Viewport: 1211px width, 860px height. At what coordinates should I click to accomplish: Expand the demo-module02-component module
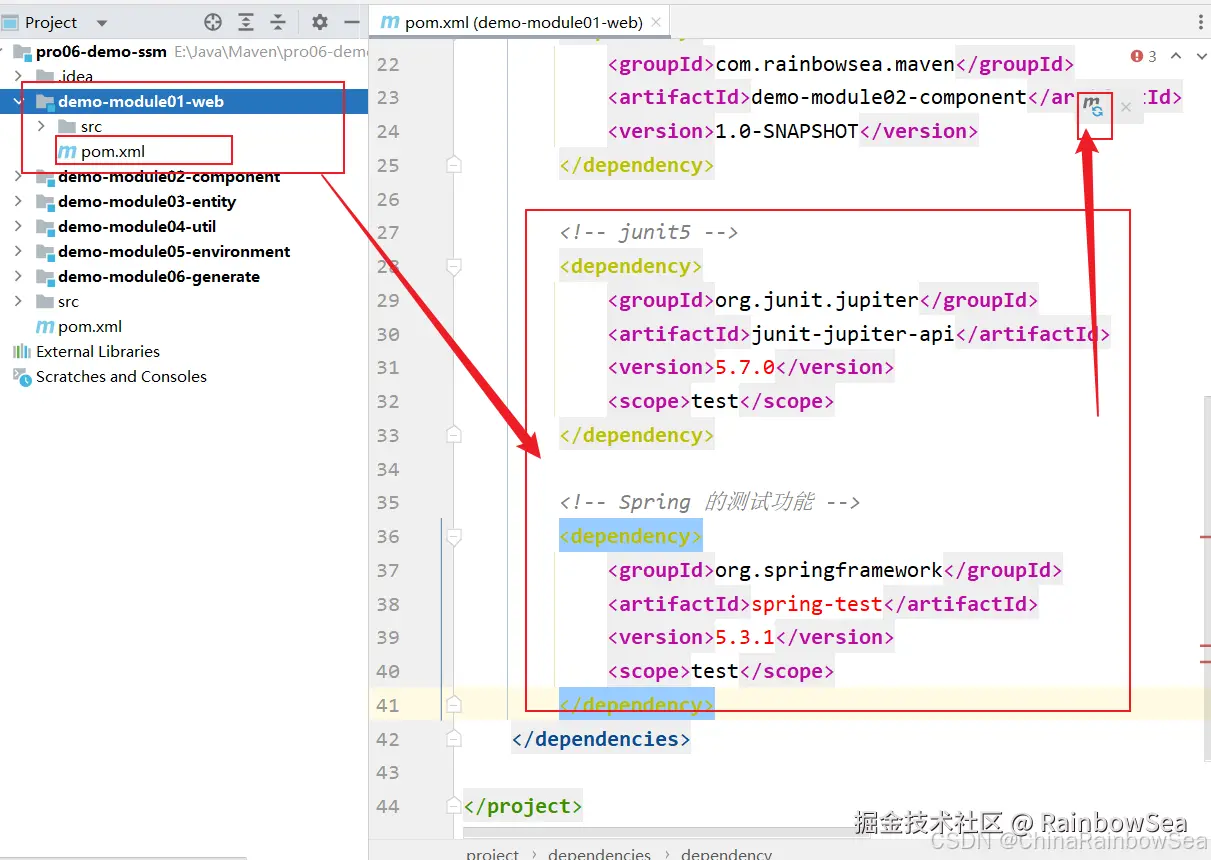[x=19, y=176]
